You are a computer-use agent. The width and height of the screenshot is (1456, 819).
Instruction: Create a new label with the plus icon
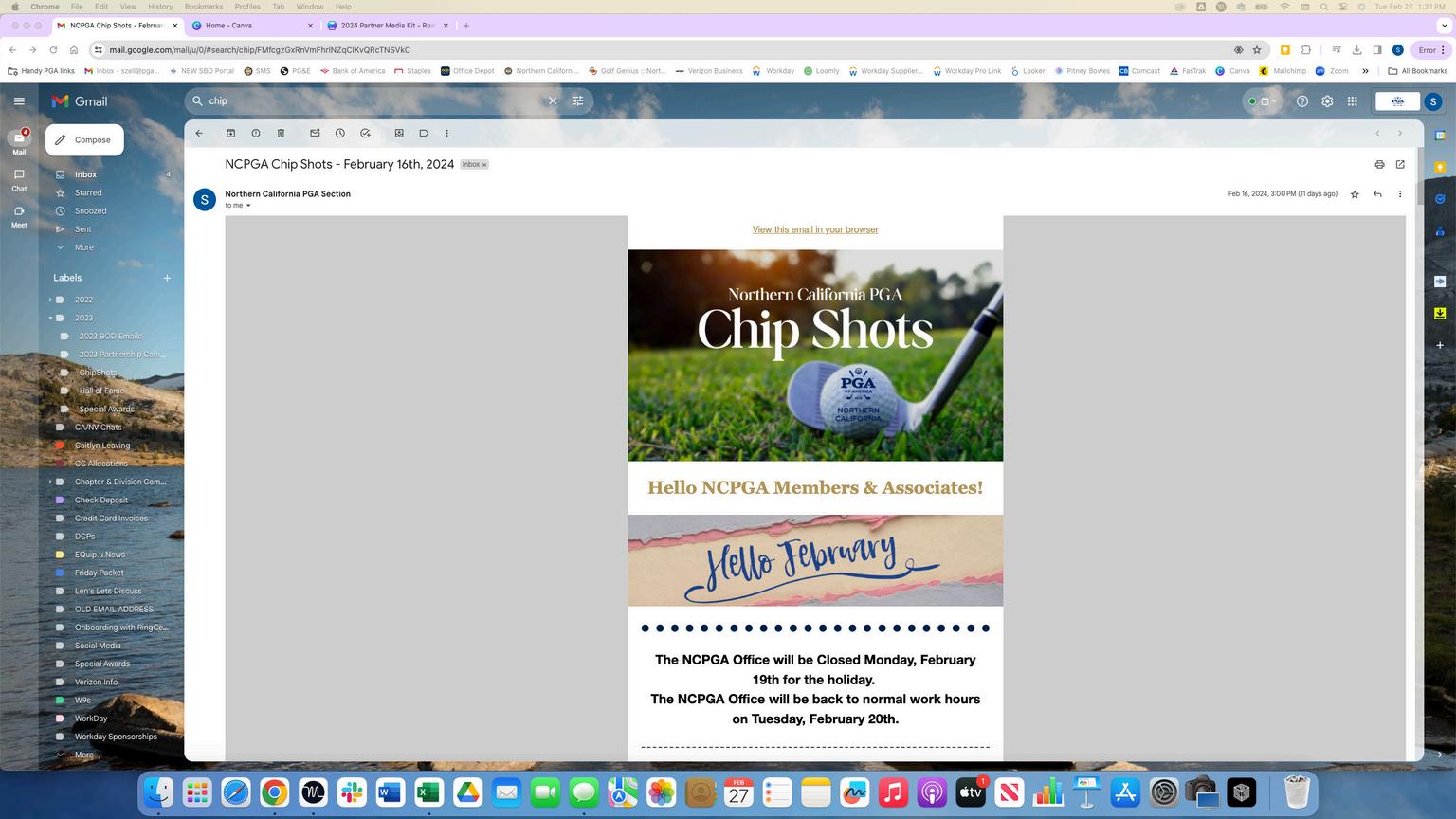(x=167, y=278)
